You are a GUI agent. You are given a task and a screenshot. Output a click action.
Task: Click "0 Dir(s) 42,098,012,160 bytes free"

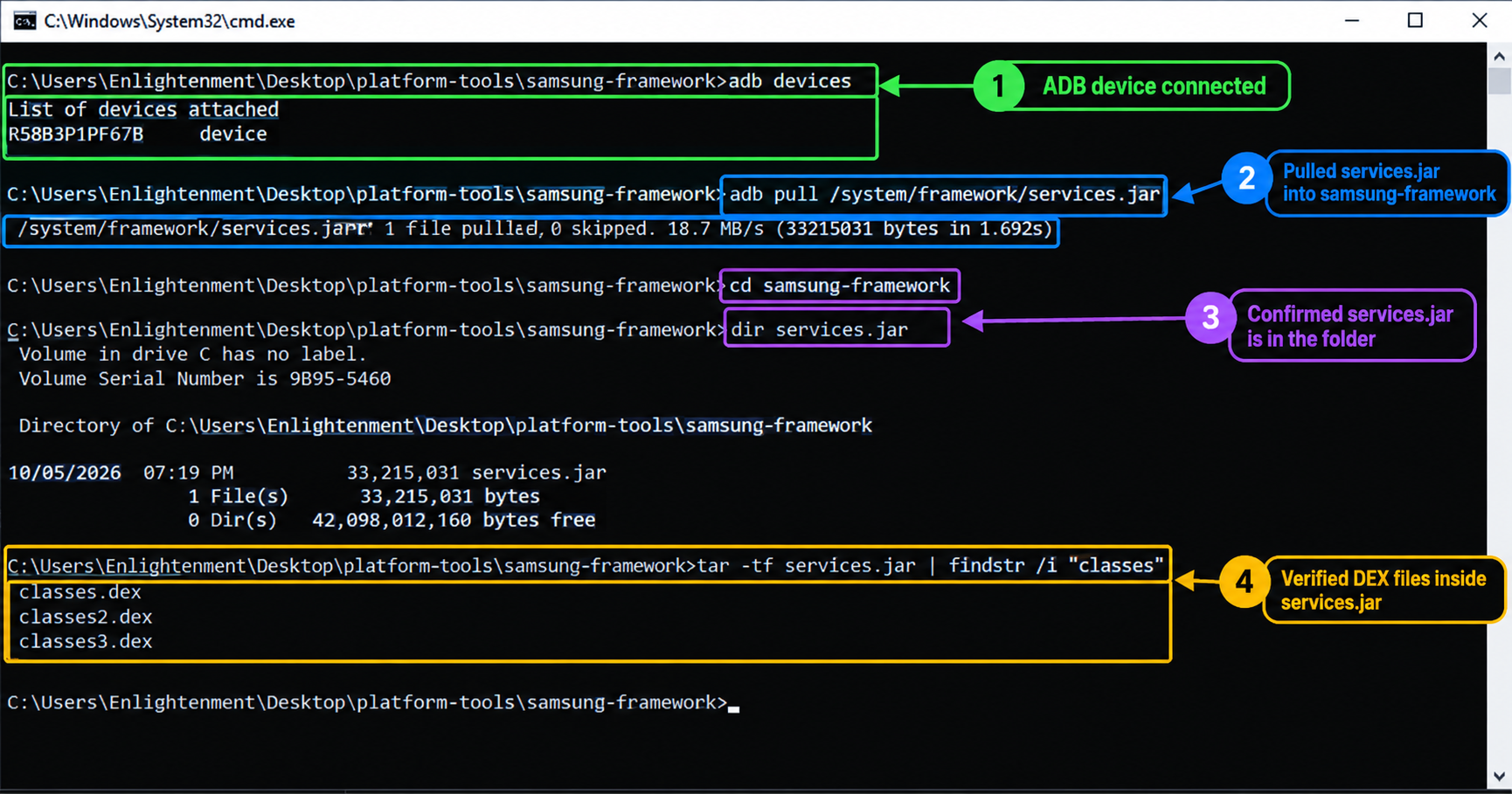(x=392, y=520)
